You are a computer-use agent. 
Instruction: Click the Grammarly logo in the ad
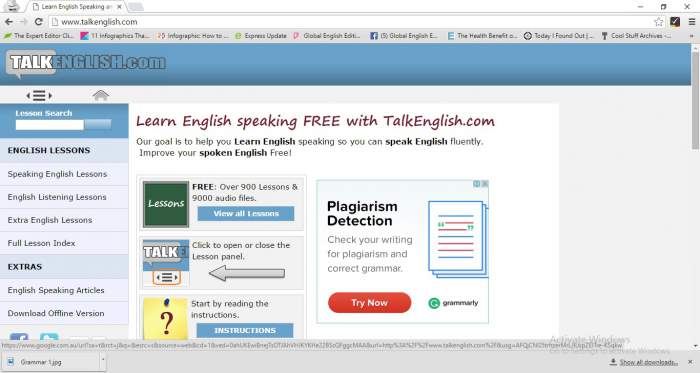453,303
